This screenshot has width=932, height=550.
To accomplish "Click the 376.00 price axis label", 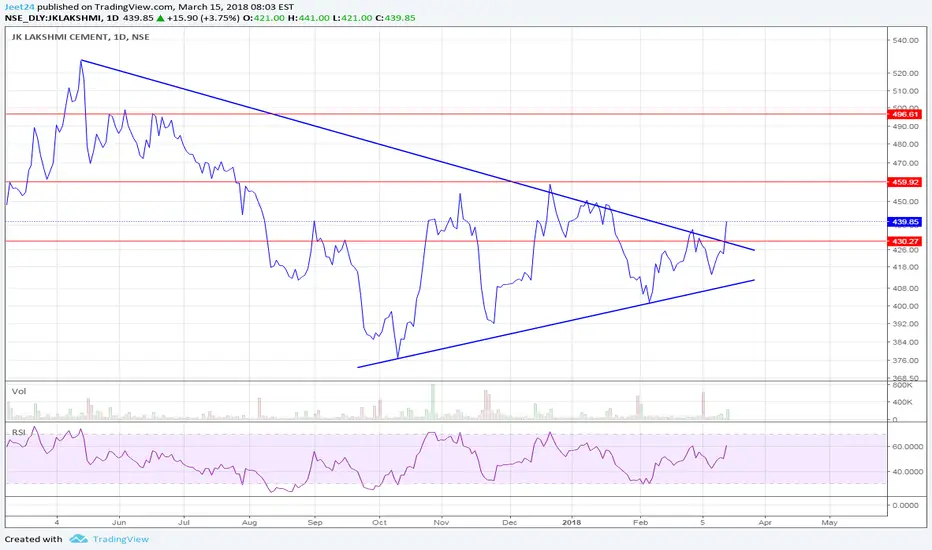I will point(906,360).
